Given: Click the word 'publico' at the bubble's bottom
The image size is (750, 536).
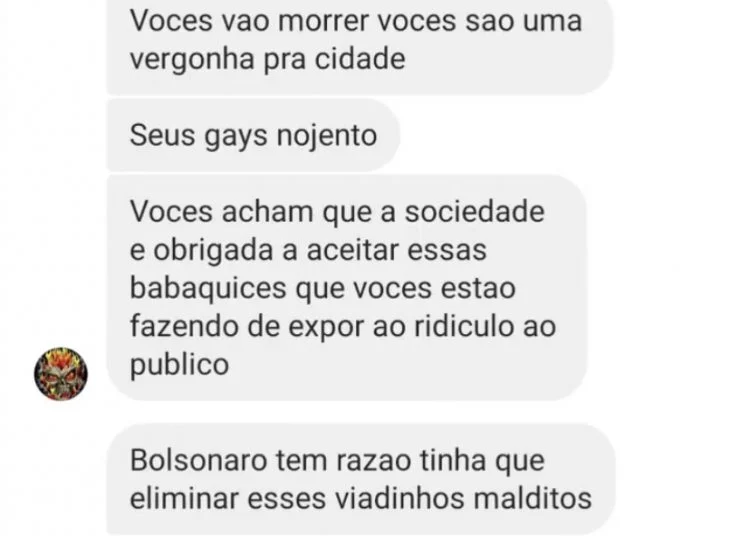Looking at the screenshot, I should (x=179, y=366).
